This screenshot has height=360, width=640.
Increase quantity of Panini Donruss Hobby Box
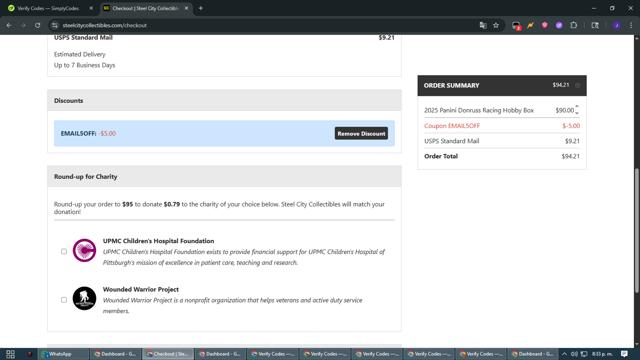pyautogui.click(x=577, y=107)
